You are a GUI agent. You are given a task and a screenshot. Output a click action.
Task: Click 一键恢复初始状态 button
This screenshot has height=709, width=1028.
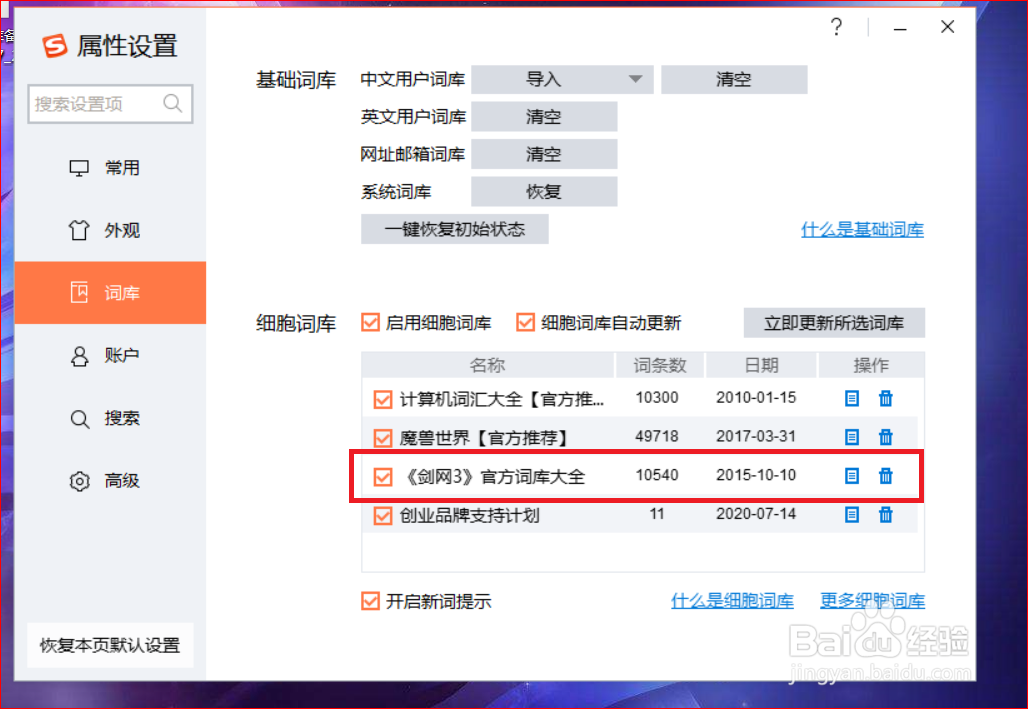click(x=454, y=230)
